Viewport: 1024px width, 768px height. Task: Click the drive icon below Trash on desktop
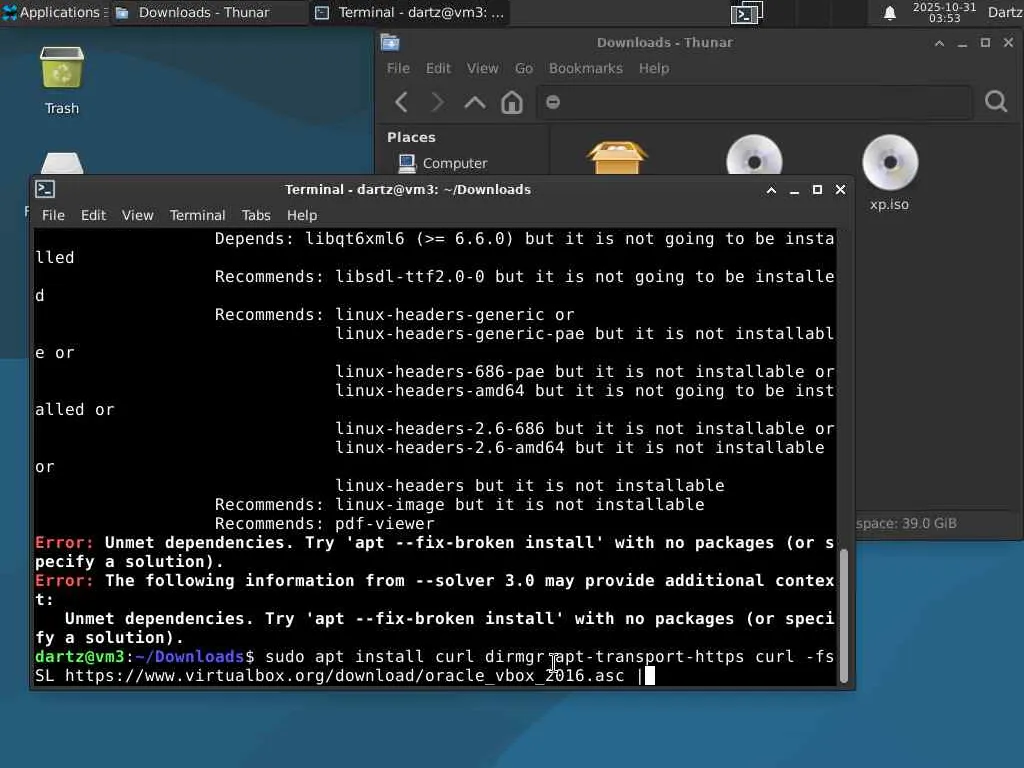pos(62,163)
